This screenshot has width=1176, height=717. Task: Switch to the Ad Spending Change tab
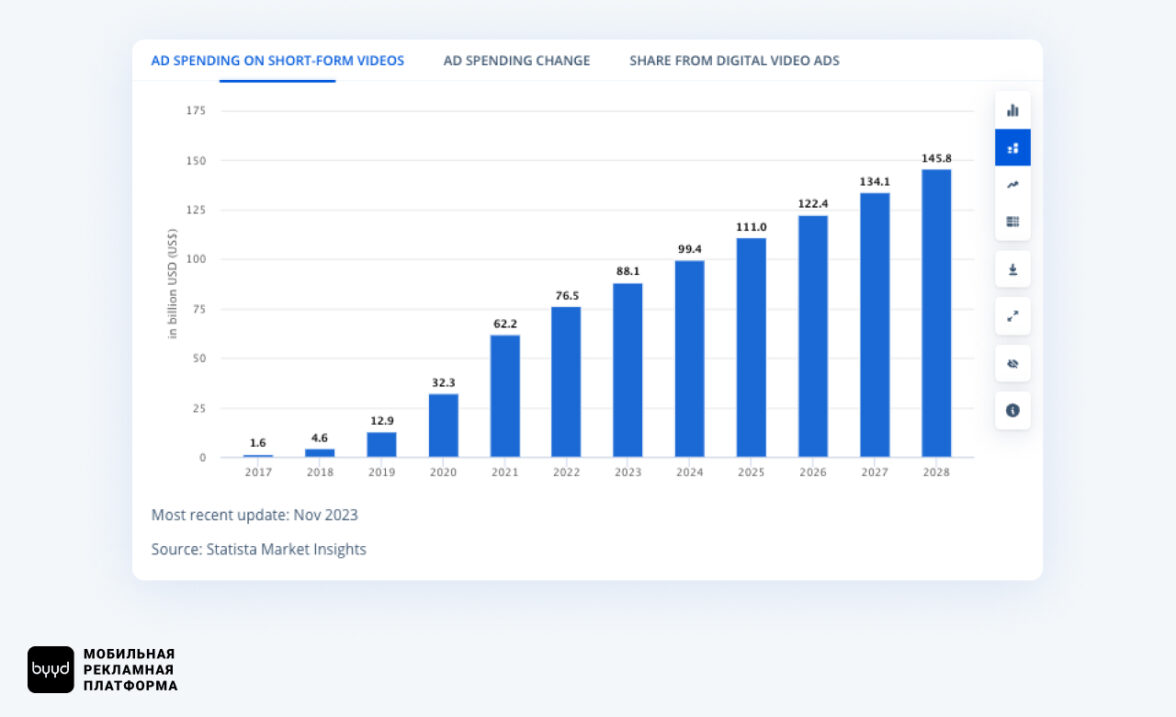(516, 61)
